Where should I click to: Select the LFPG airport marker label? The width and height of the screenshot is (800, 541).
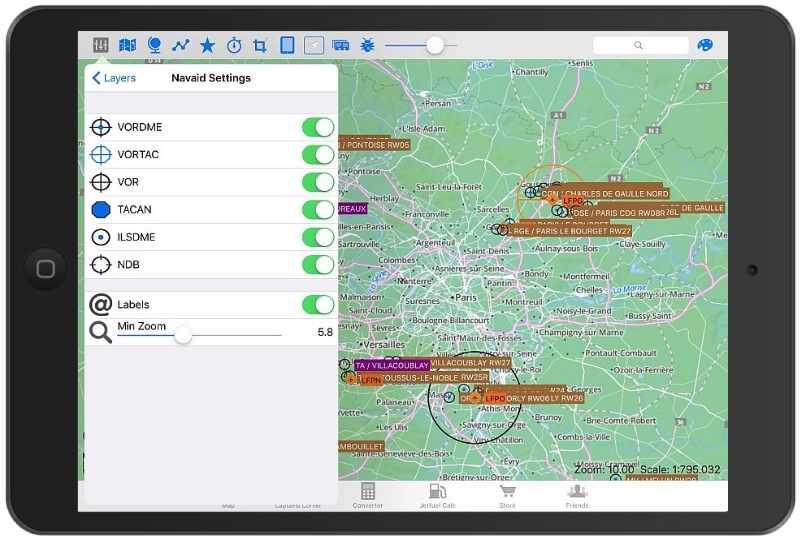(x=572, y=201)
